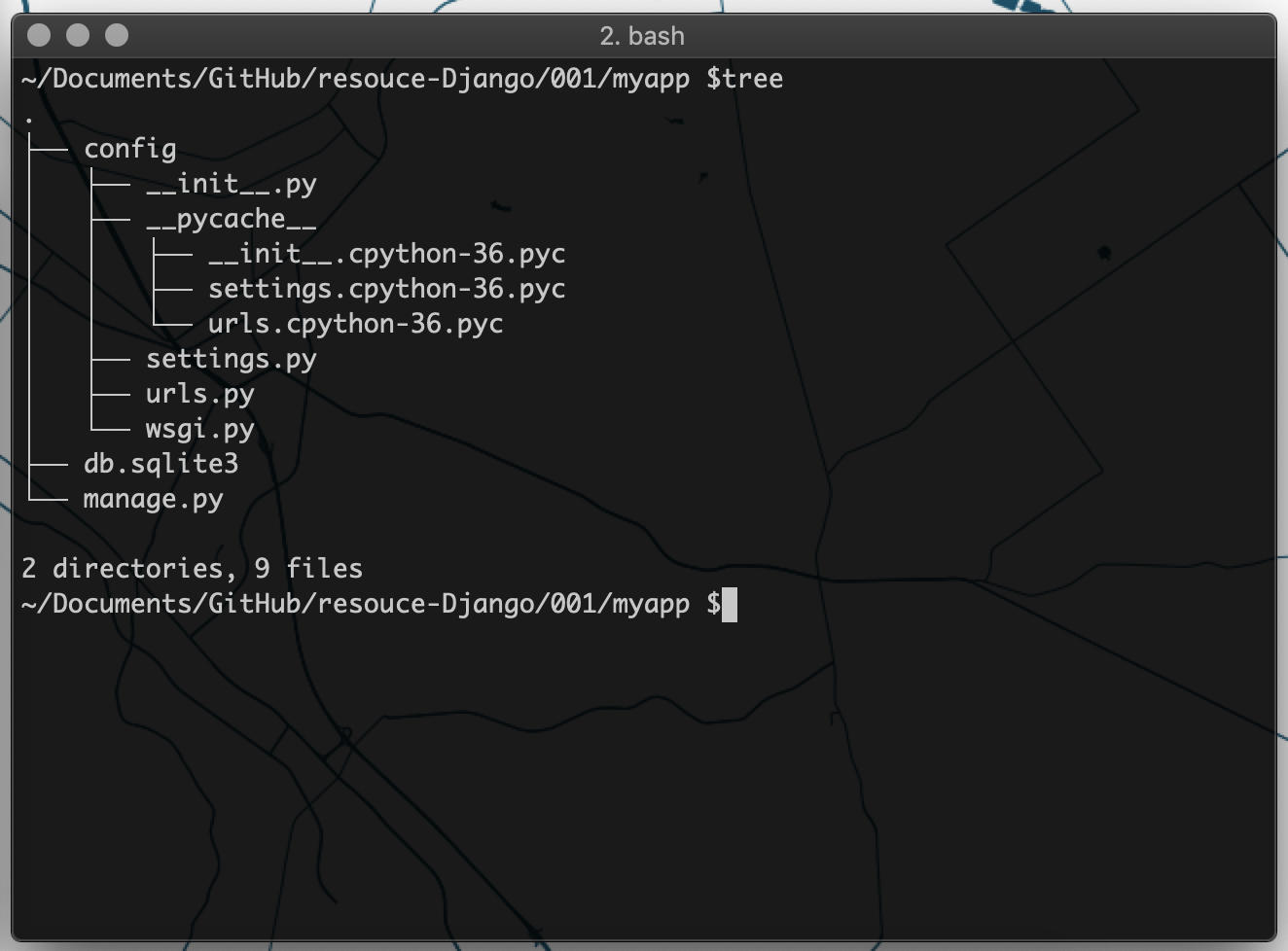Click the minimize window button
Screen dimensions: 1288x951
(x=78, y=36)
